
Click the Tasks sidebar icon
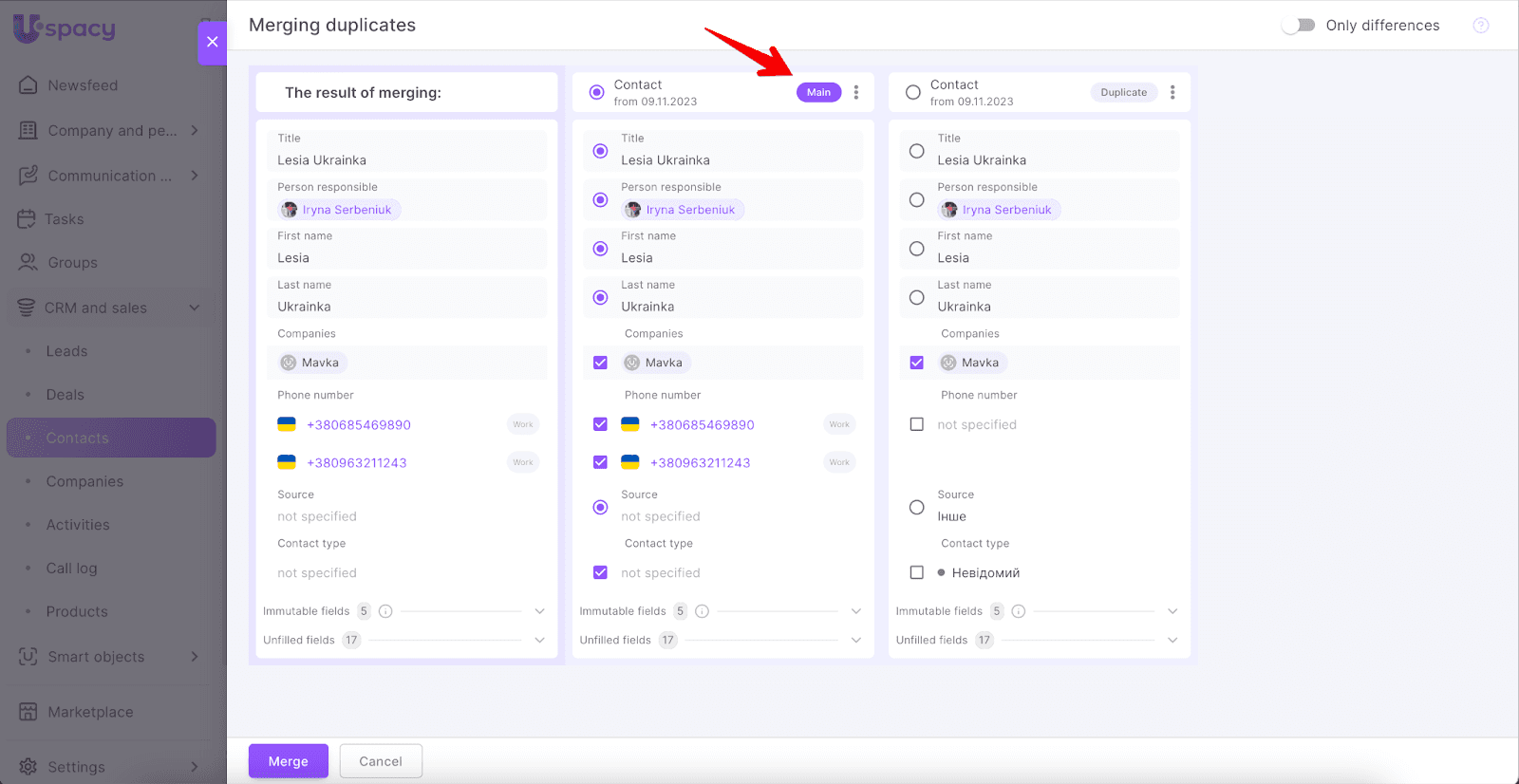[x=27, y=219]
